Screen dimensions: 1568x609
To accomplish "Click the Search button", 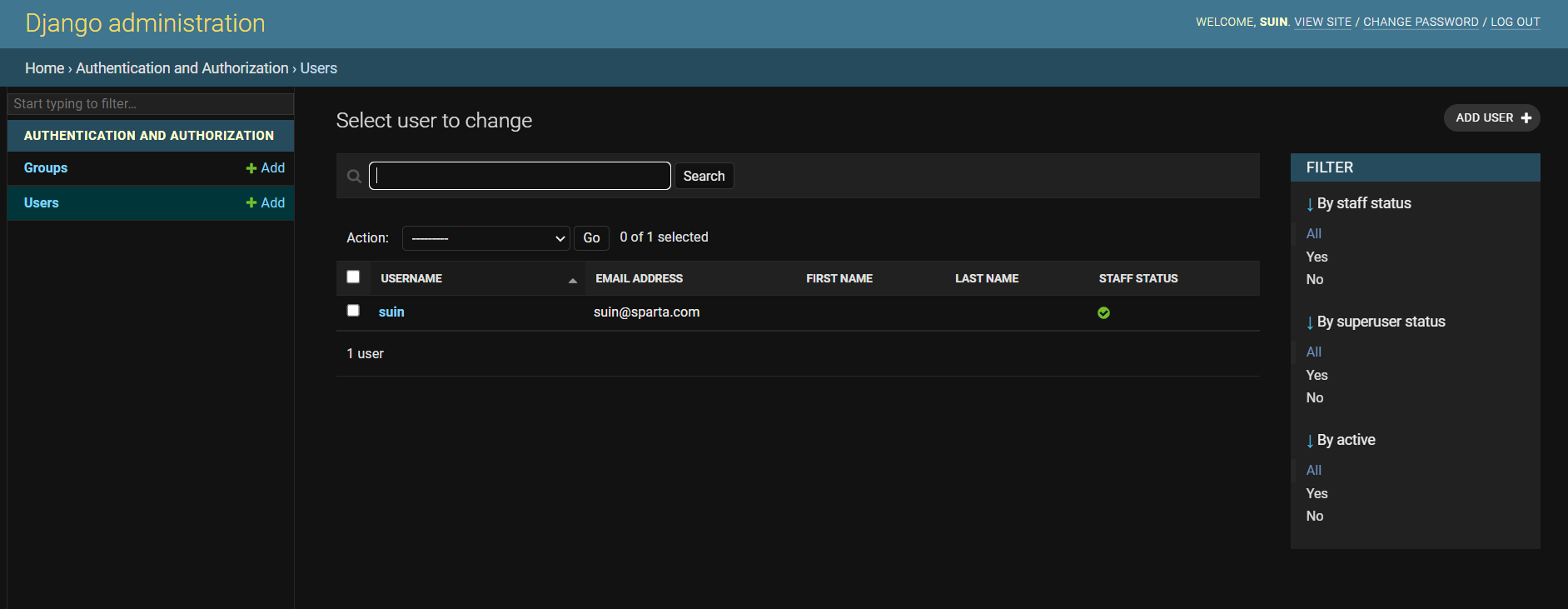I will [x=704, y=176].
